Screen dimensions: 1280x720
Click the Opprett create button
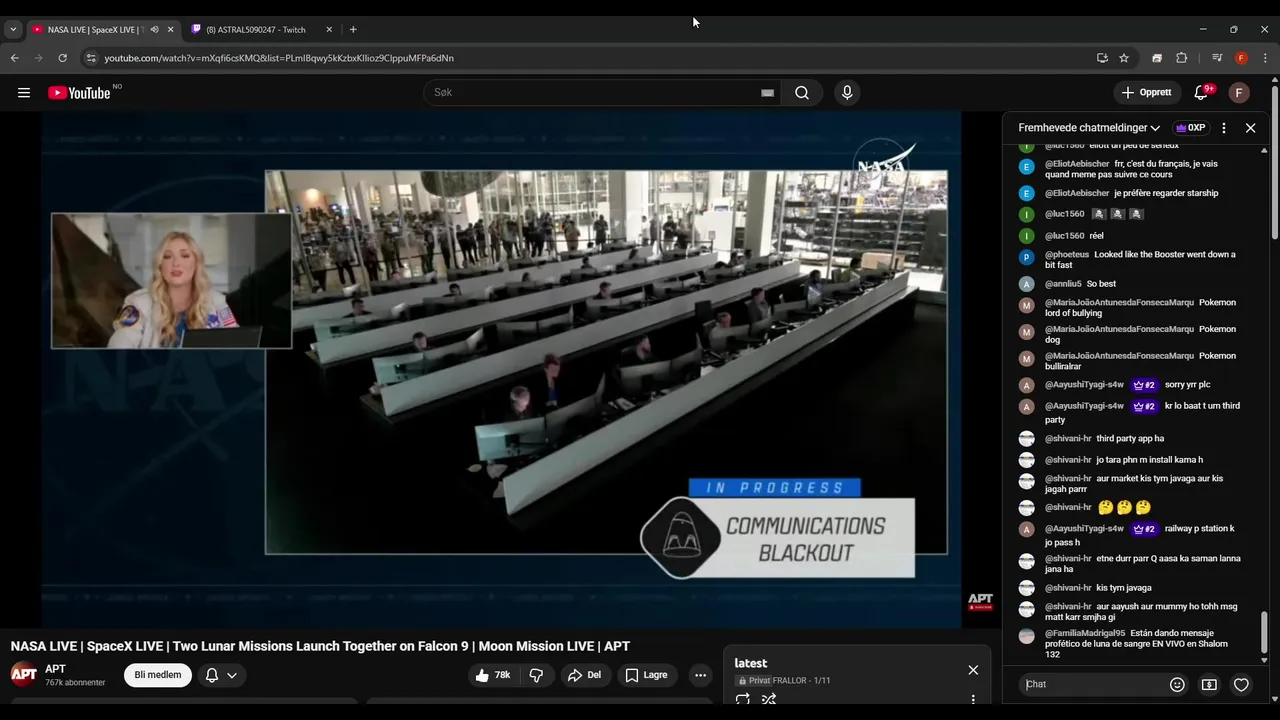[x=1147, y=93]
